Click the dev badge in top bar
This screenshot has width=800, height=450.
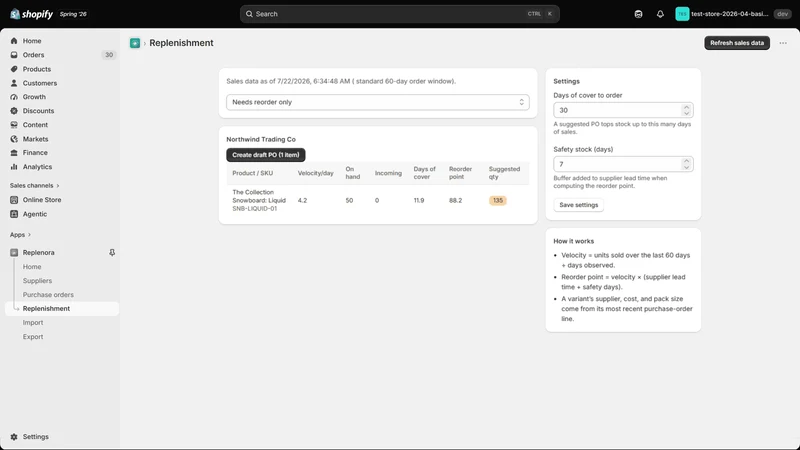783,14
